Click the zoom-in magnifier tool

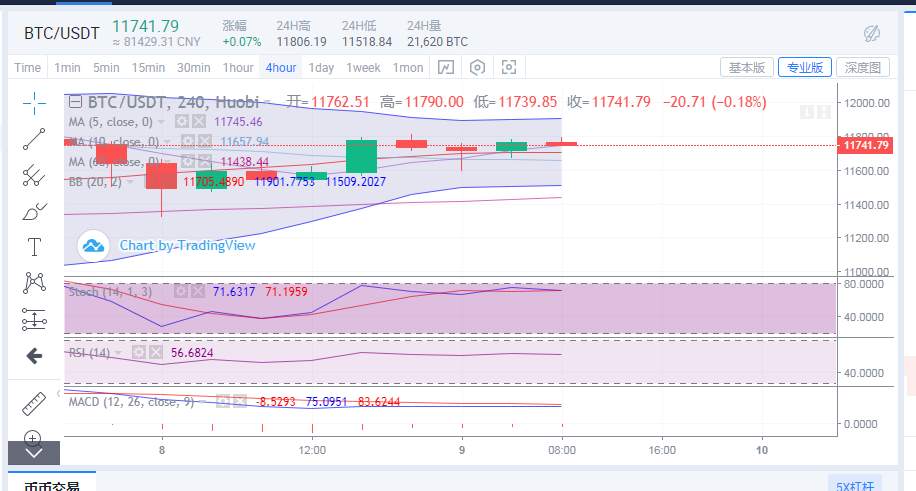[x=33, y=437]
